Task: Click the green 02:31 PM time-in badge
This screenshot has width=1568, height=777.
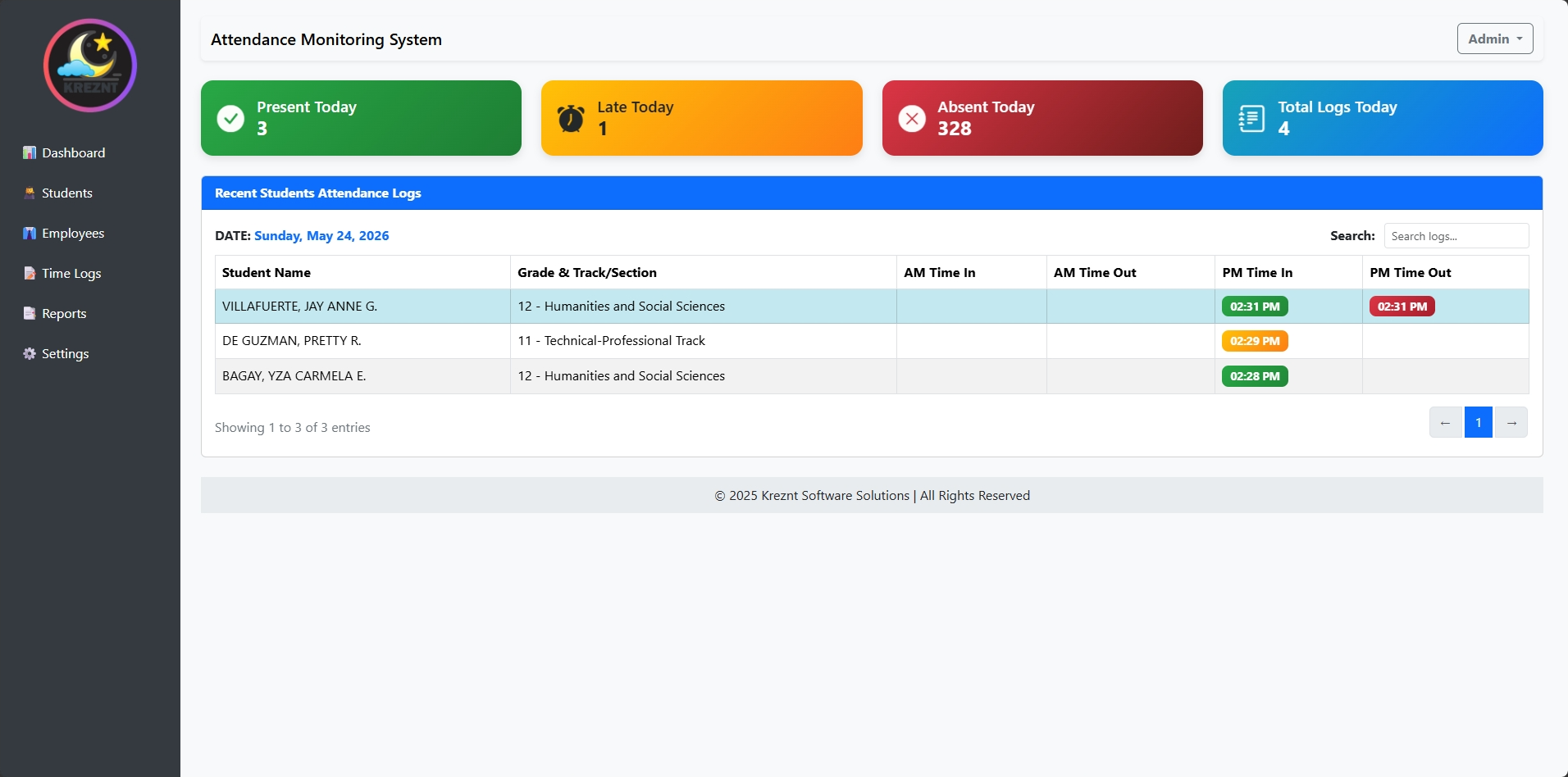Action: (1255, 307)
